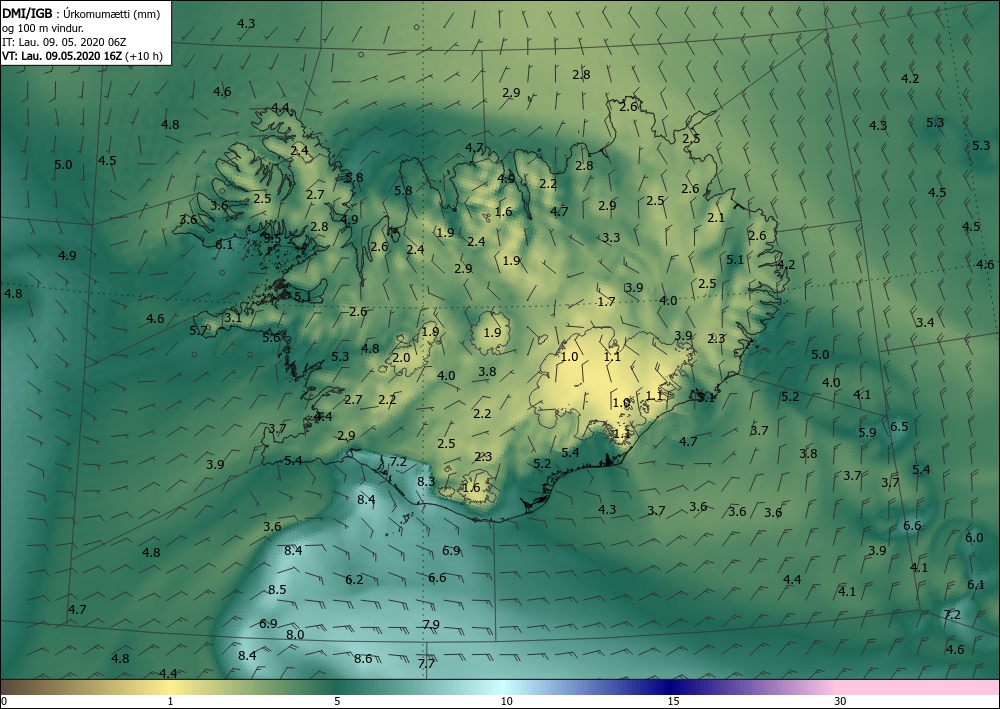Click the 'DMI/IGB : Úrkomumætti (mm)' title text

[80, 13]
